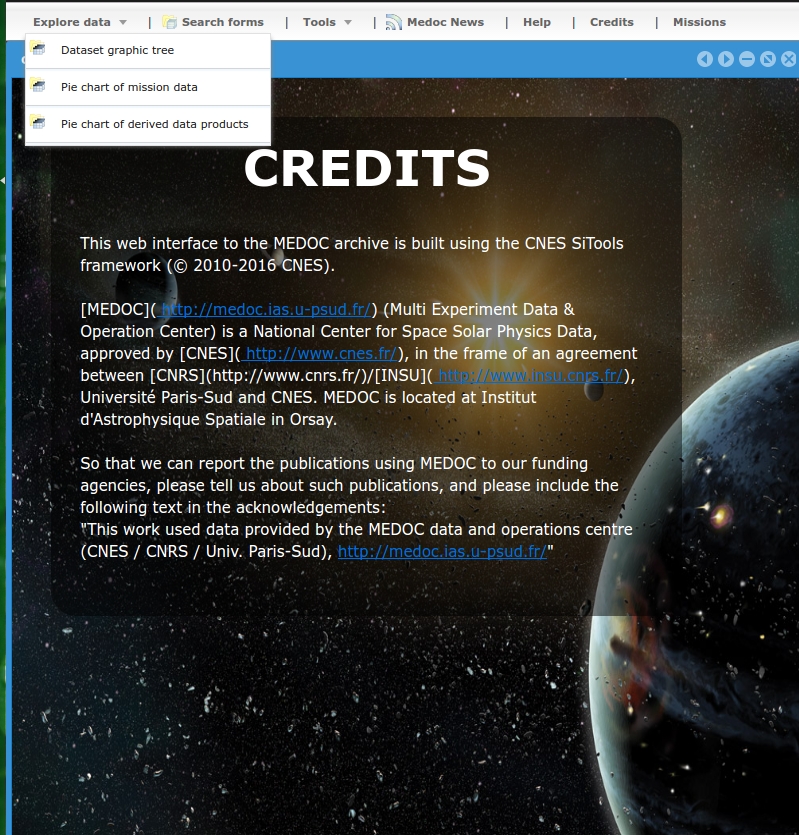Select Pie chart of mission data
The height and width of the screenshot is (835, 799).
(x=148, y=87)
